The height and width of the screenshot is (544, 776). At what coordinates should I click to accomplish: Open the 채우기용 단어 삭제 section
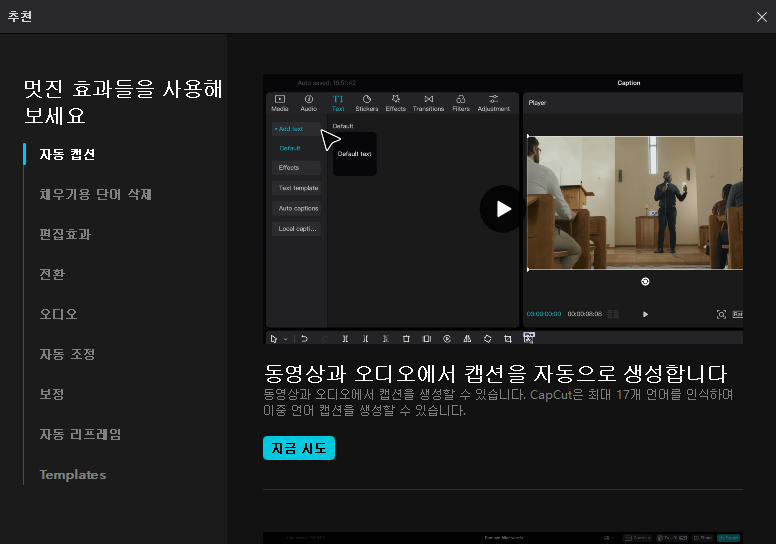click(96, 195)
